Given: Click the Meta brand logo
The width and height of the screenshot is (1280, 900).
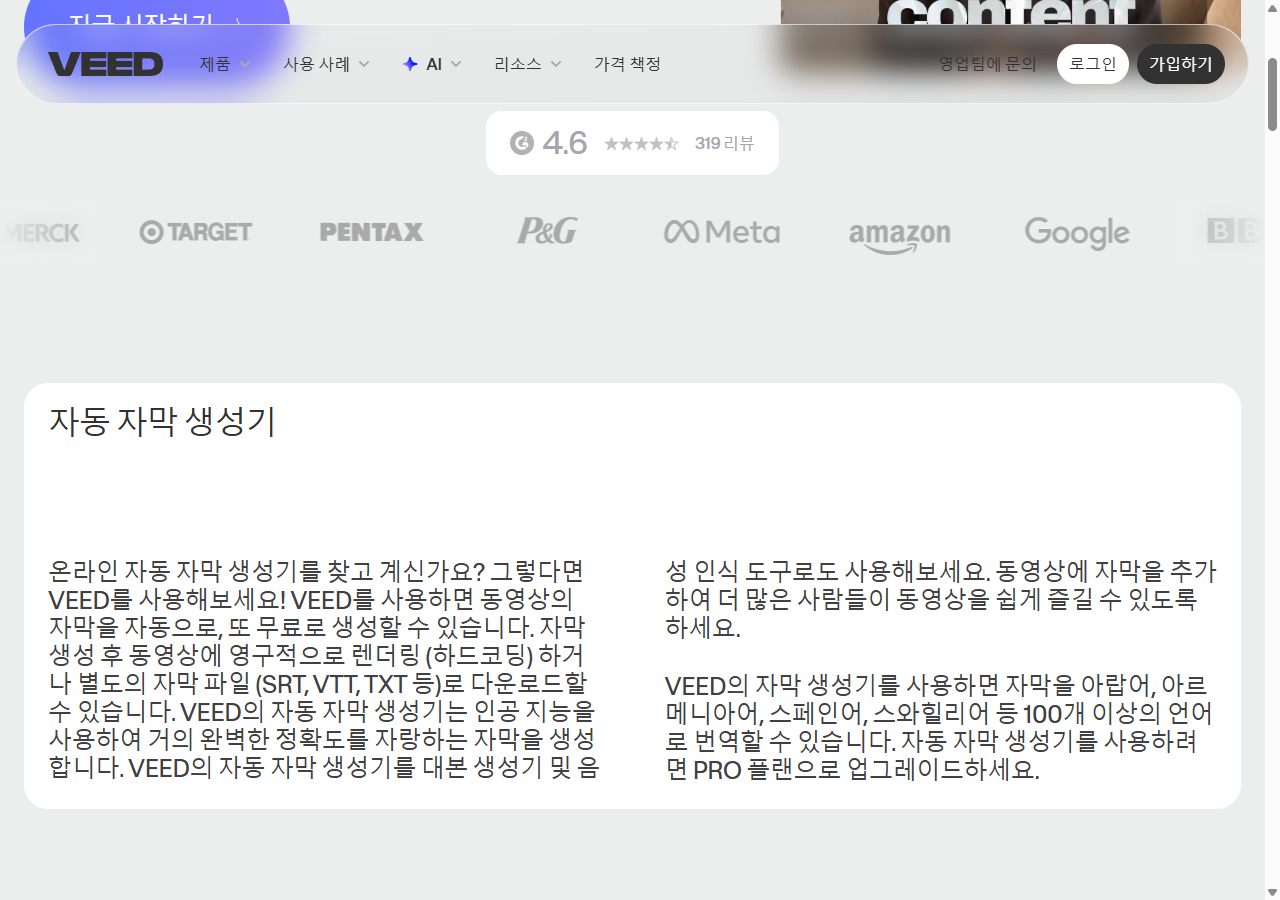Looking at the screenshot, I should [721, 232].
